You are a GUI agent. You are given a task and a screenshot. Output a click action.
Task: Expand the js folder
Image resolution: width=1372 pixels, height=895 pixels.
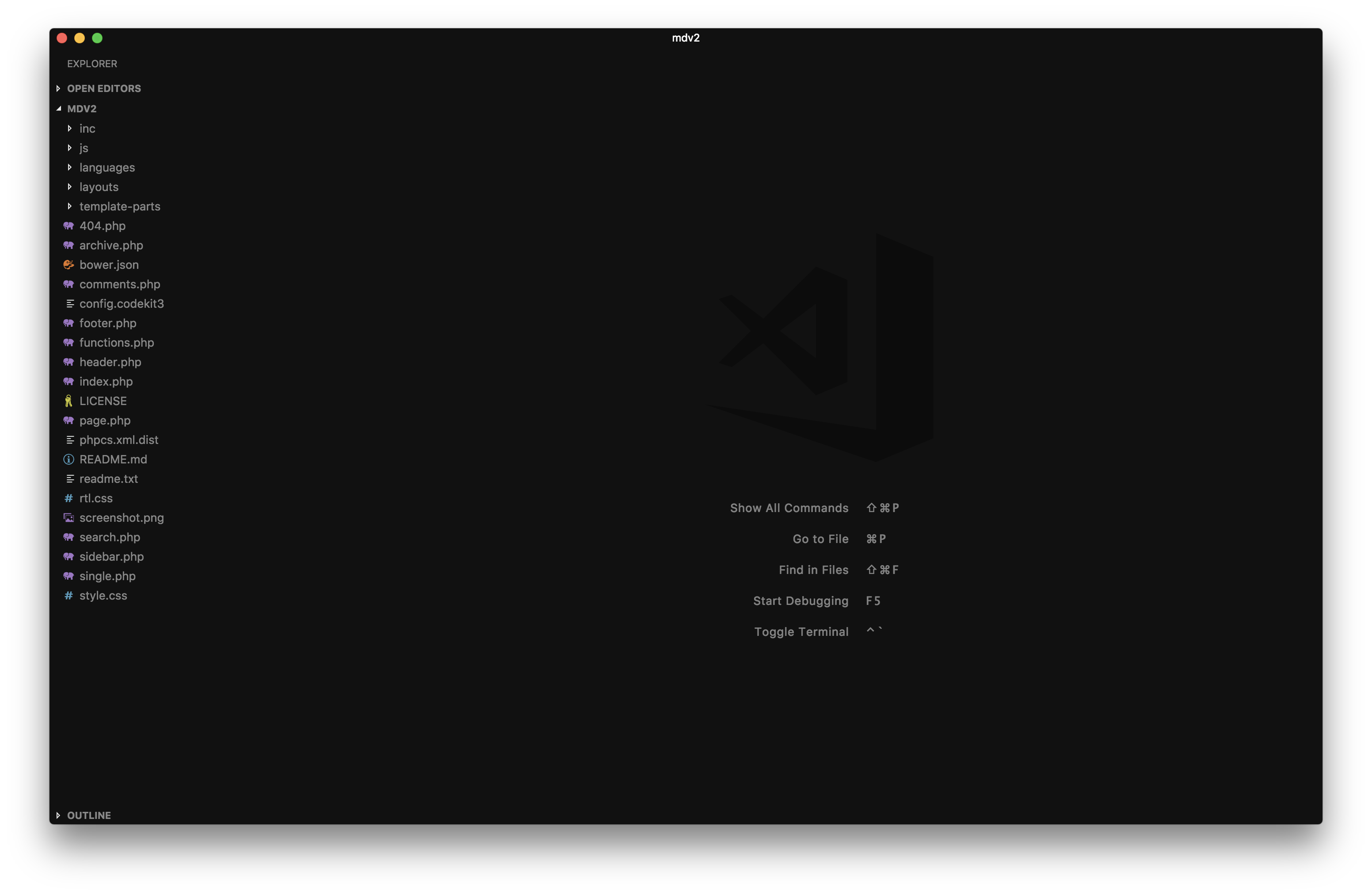click(69, 148)
